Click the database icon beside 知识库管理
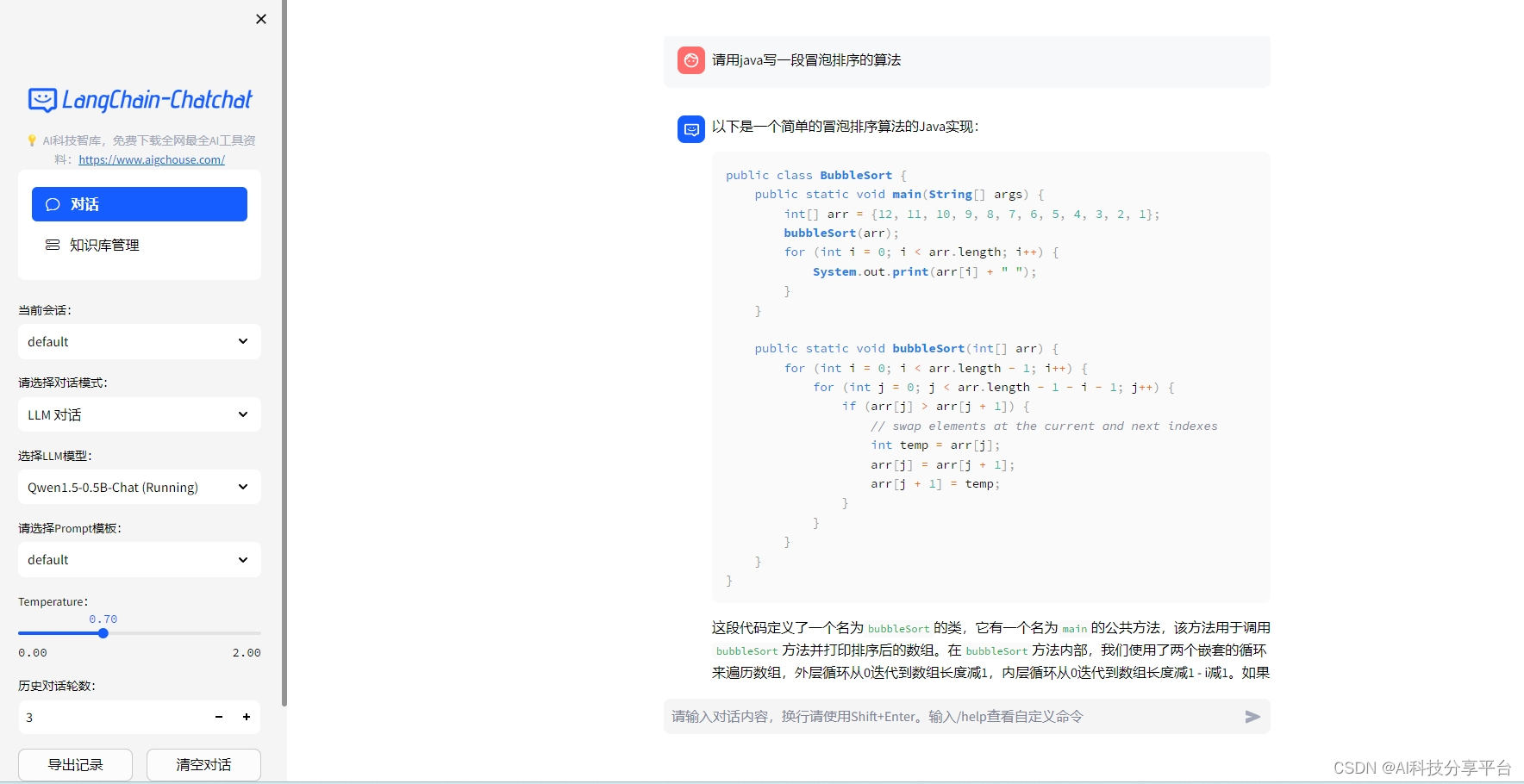Viewport: 1524px width, 784px height. 53,245
